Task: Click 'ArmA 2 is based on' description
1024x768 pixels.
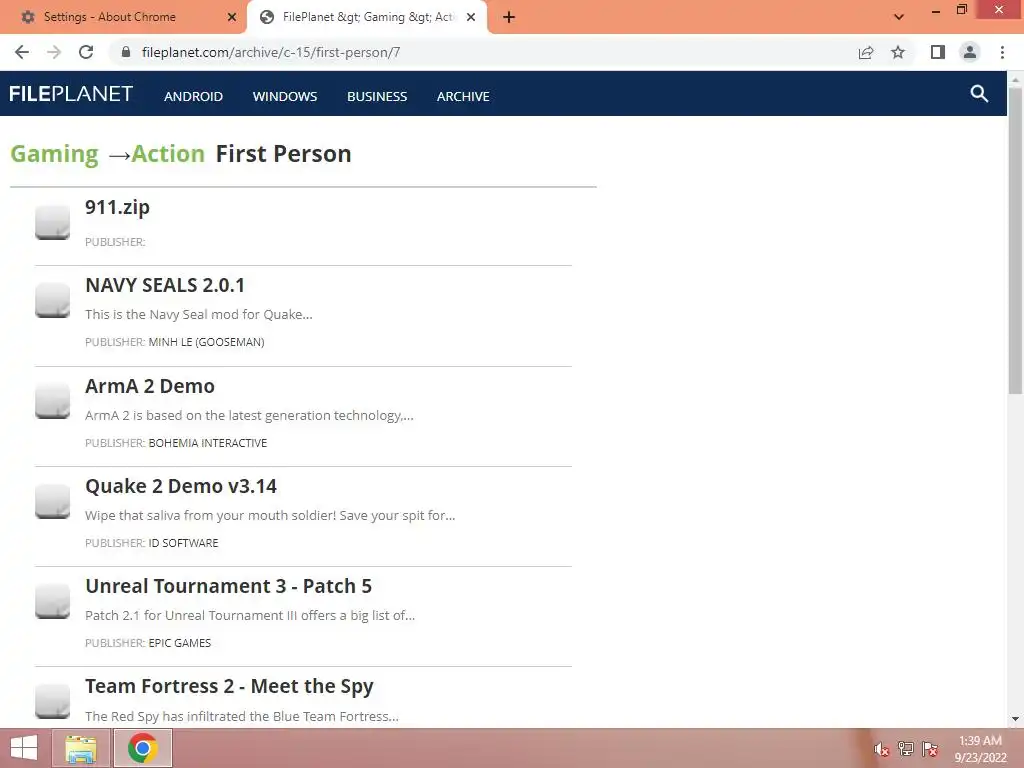Action: click(x=249, y=415)
